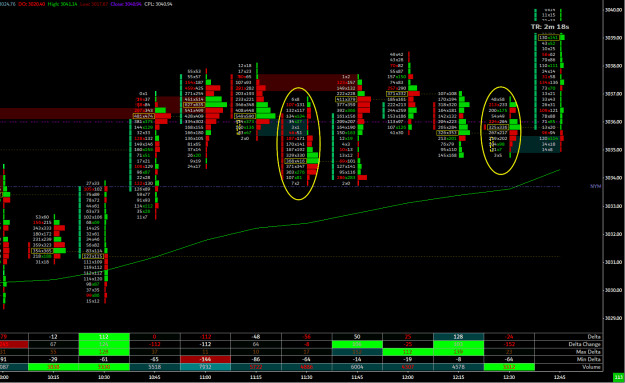Click Delta Change cell 67
The width and height of the screenshot is (625, 383).
(x=53, y=344)
